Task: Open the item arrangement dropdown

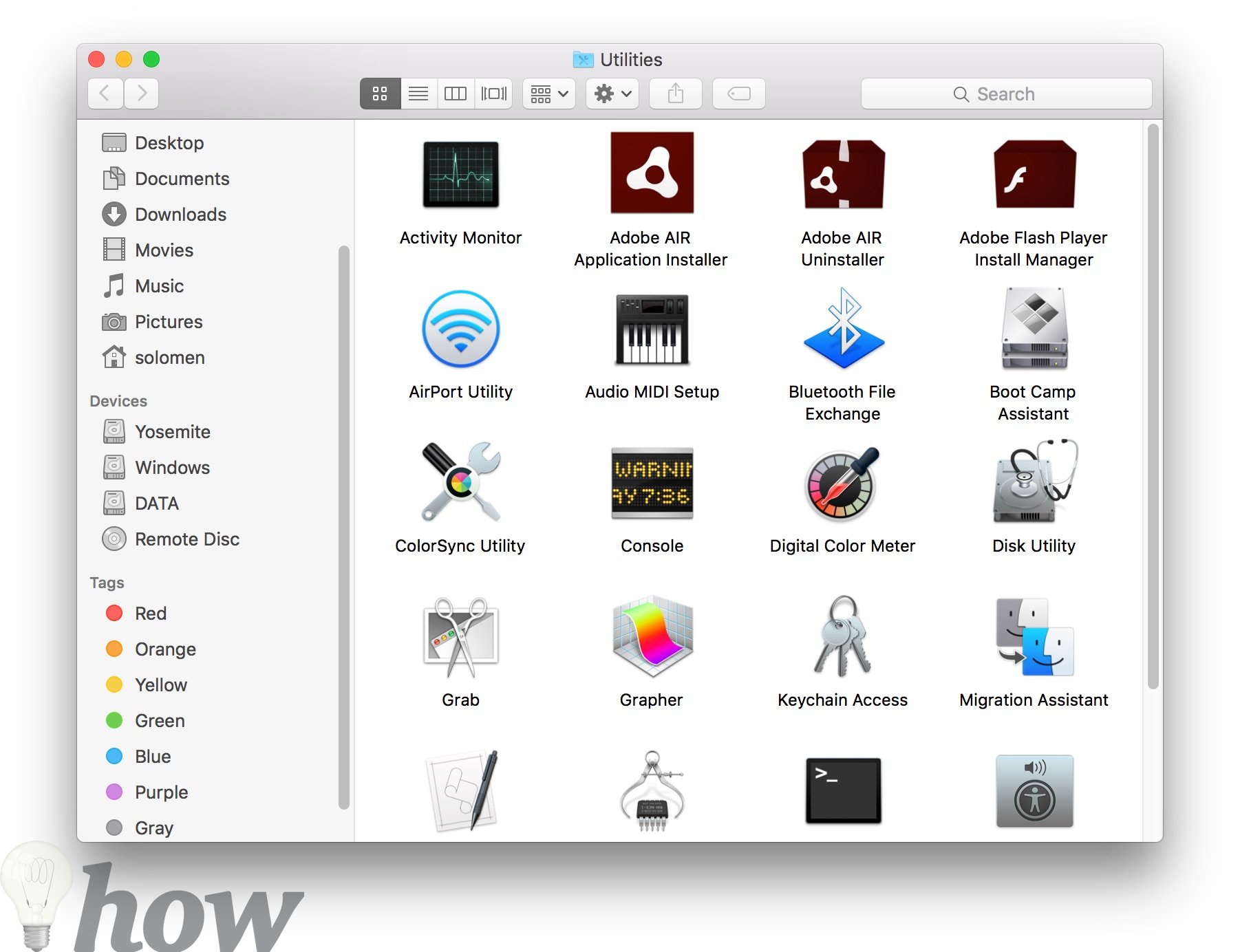Action: click(x=549, y=94)
